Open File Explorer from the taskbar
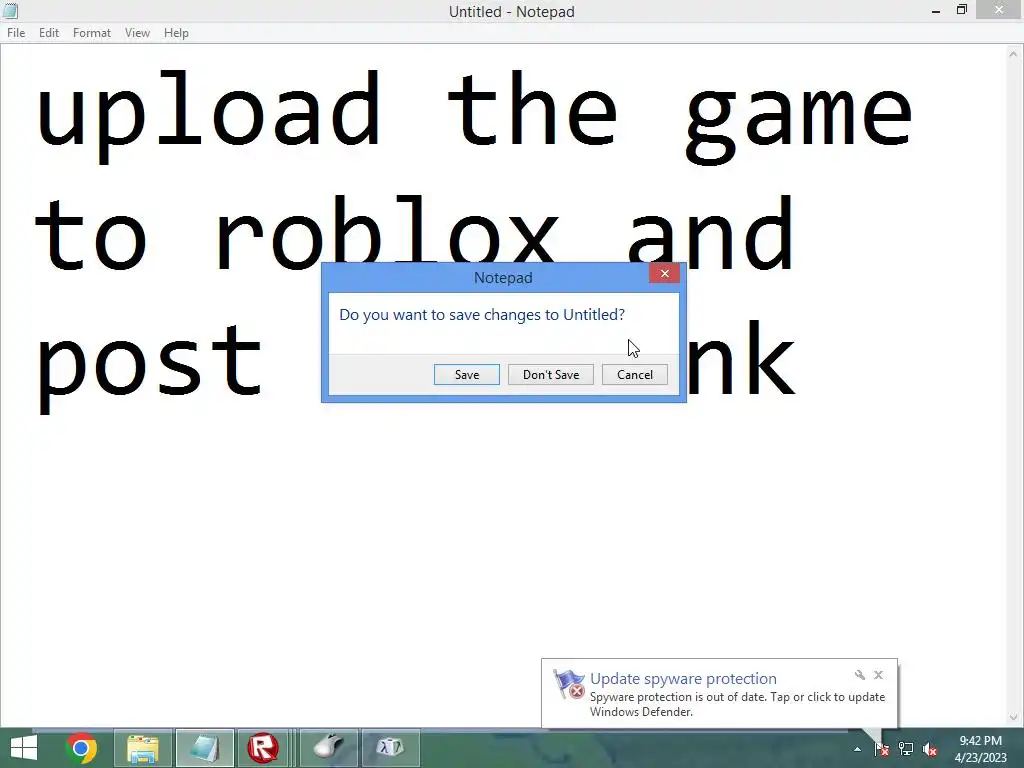The image size is (1024, 768). 142,748
